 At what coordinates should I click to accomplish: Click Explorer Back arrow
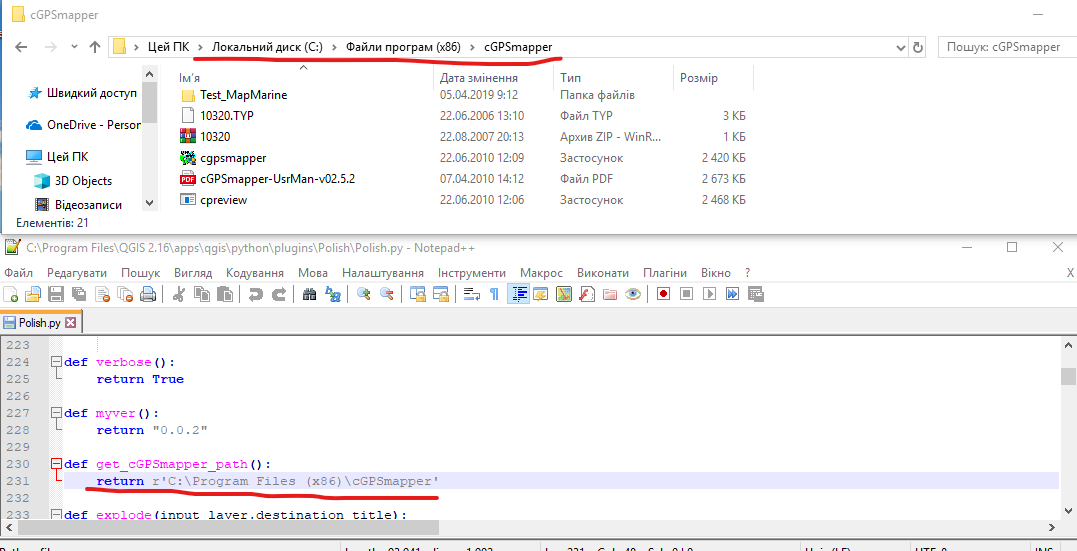pos(21,47)
